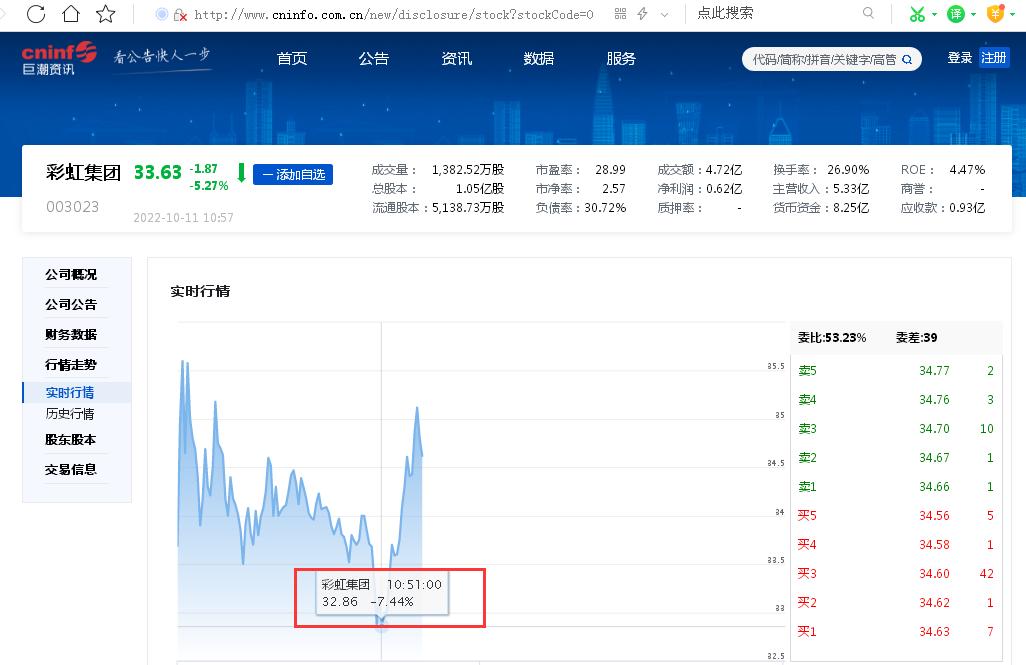This screenshot has height=665, width=1026.
Task: Click the 买1 order row
Action: 896,632
